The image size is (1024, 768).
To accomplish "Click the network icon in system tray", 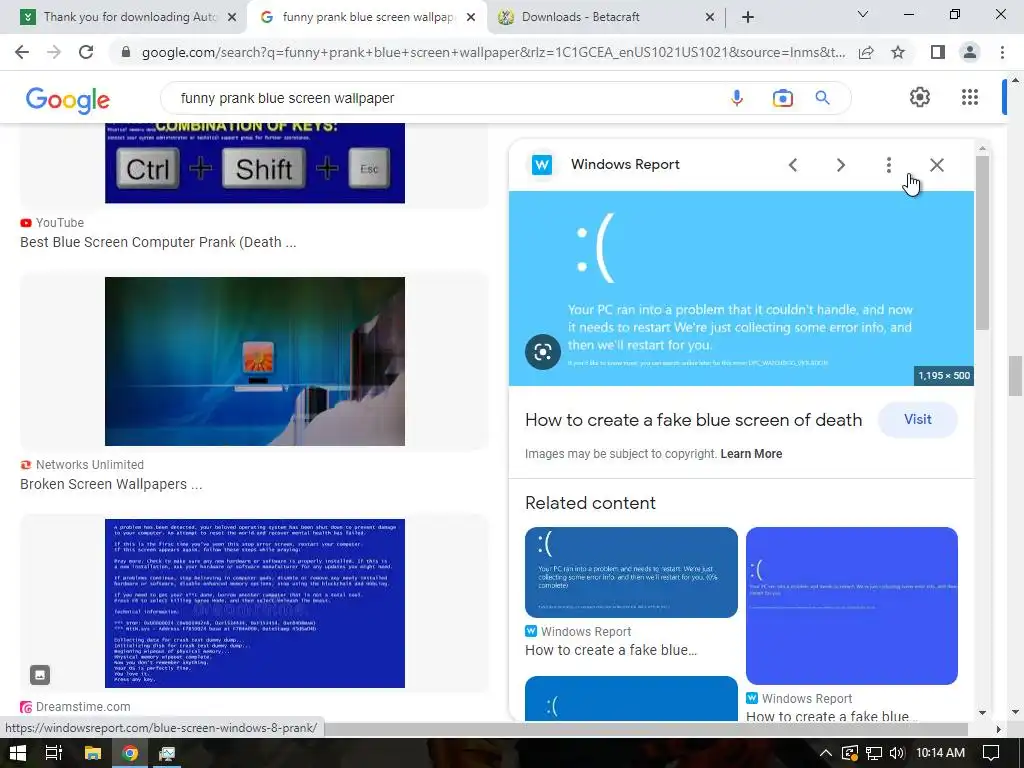I will click(x=873, y=753).
